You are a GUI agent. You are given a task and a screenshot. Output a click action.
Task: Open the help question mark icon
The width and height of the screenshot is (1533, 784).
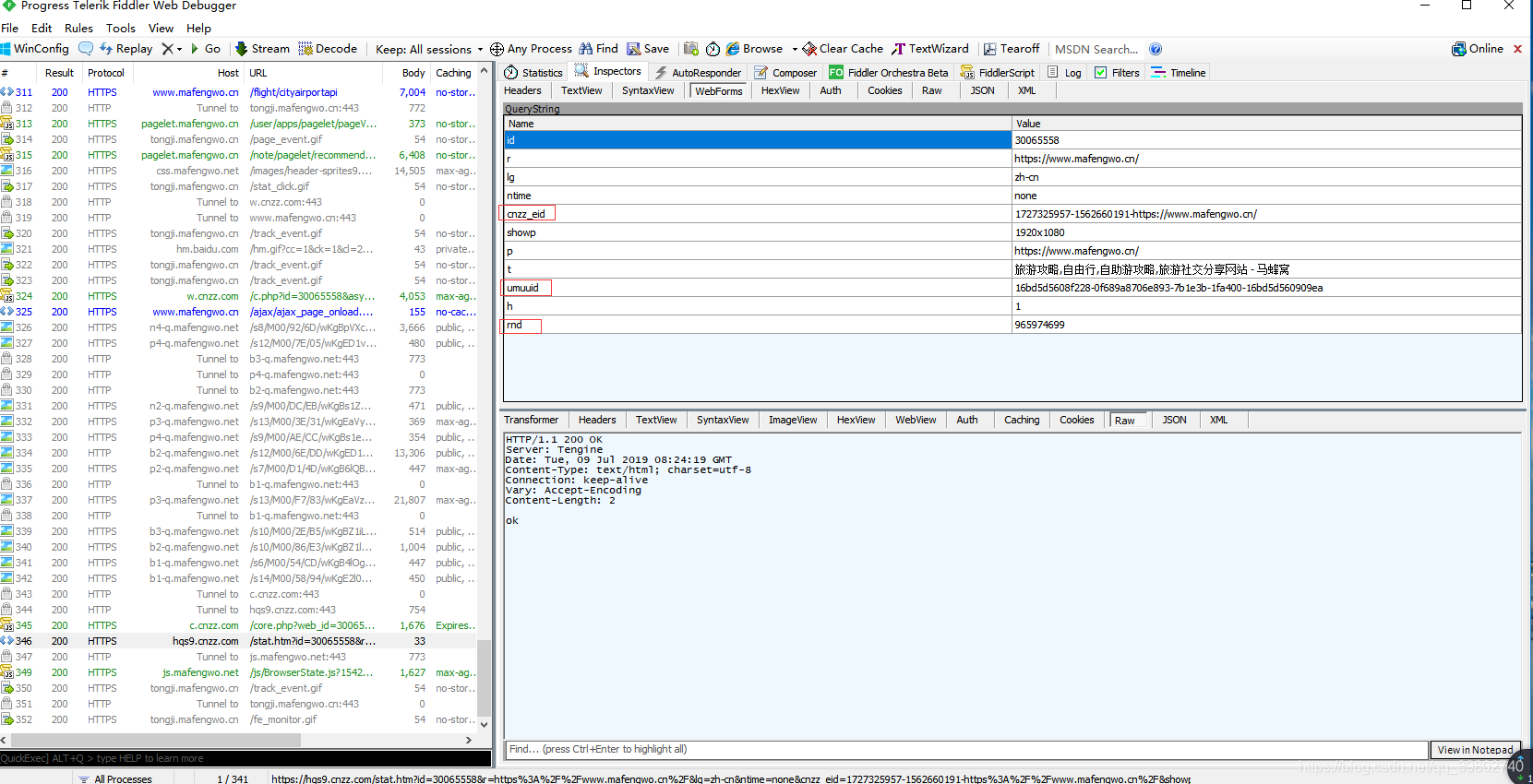(1156, 49)
